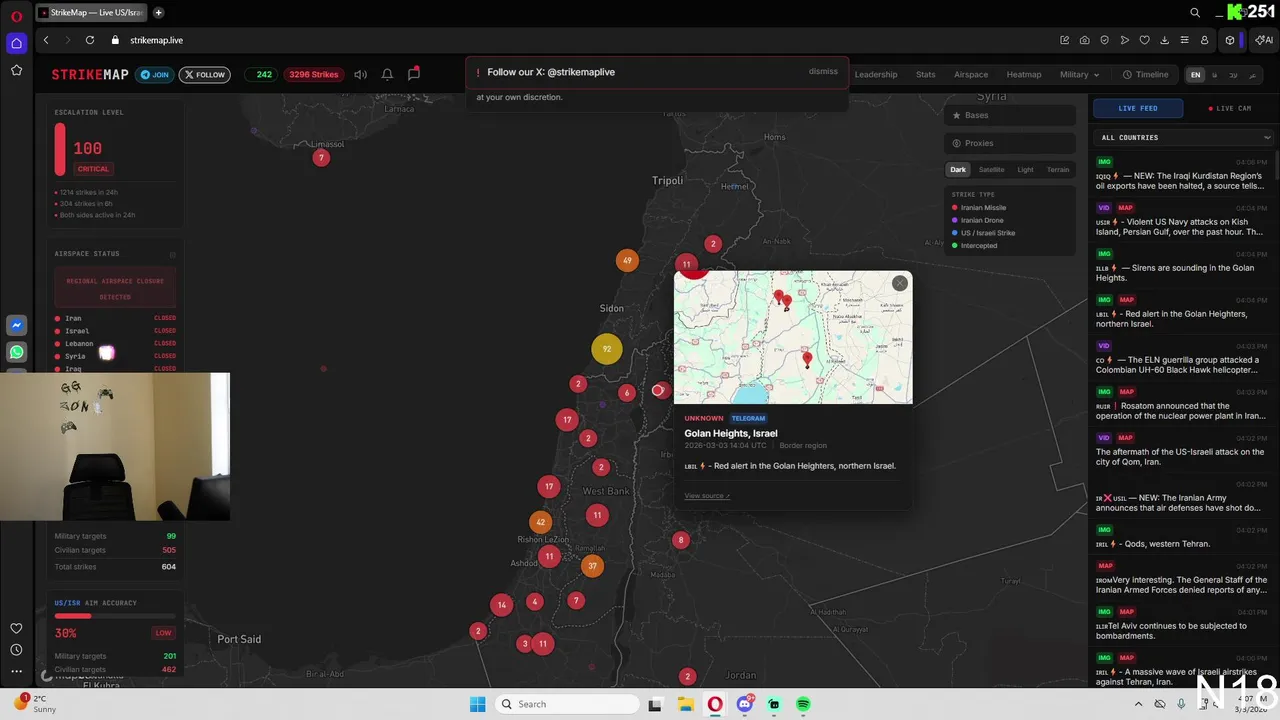This screenshot has width=1280, height=720.
Task: Open notifications bell in StrikeMap header
Action: coord(387,74)
